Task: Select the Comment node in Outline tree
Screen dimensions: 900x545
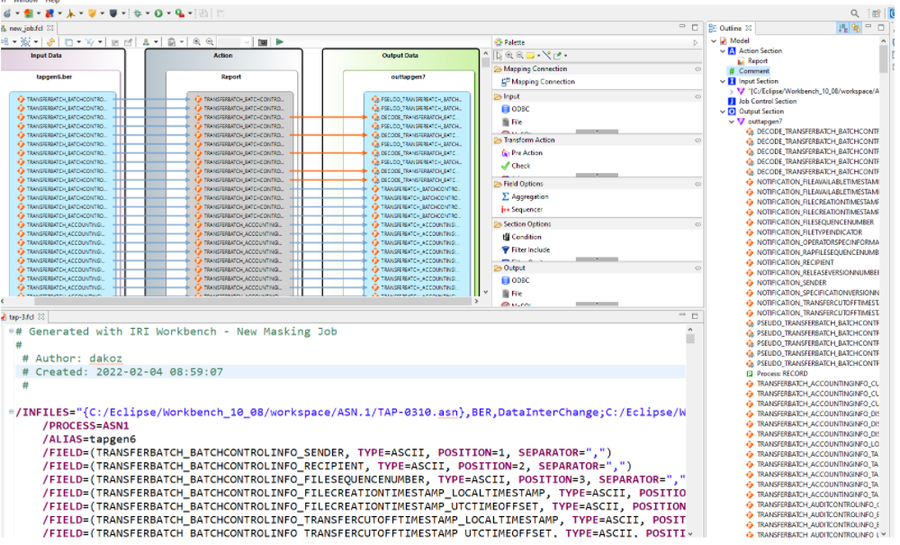Action: point(753,71)
